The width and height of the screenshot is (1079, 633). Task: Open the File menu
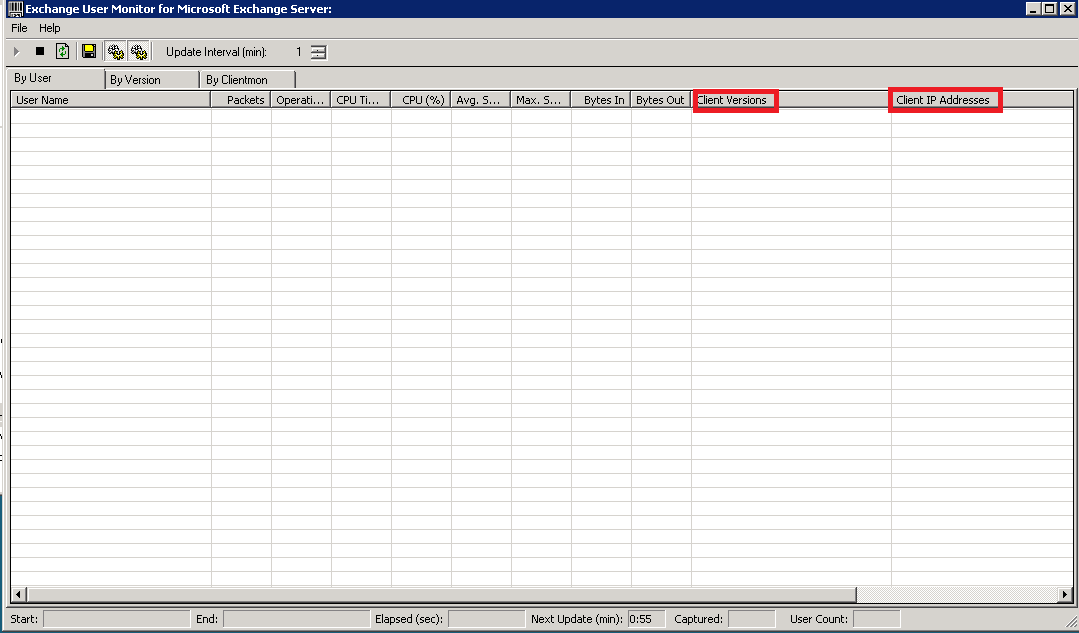[x=19, y=28]
